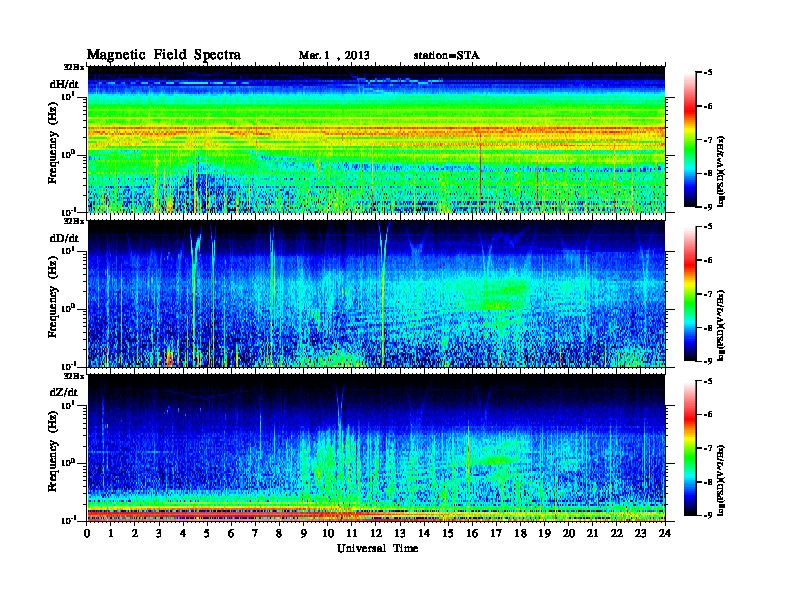Image resolution: width=792 pixels, height=612 pixels.
Task: Click the dH/dt spectrogram plot
Action: (x=376, y=139)
